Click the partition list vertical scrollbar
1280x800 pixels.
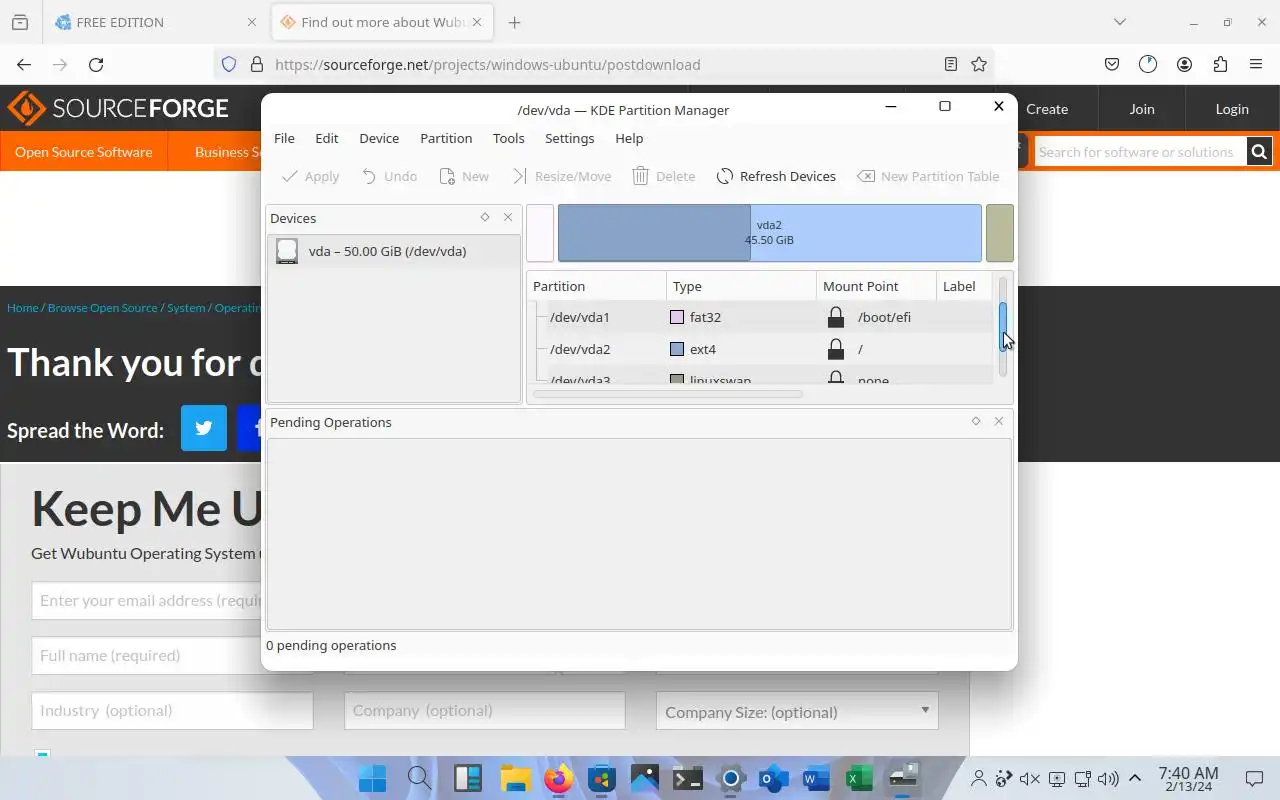tap(1003, 327)
